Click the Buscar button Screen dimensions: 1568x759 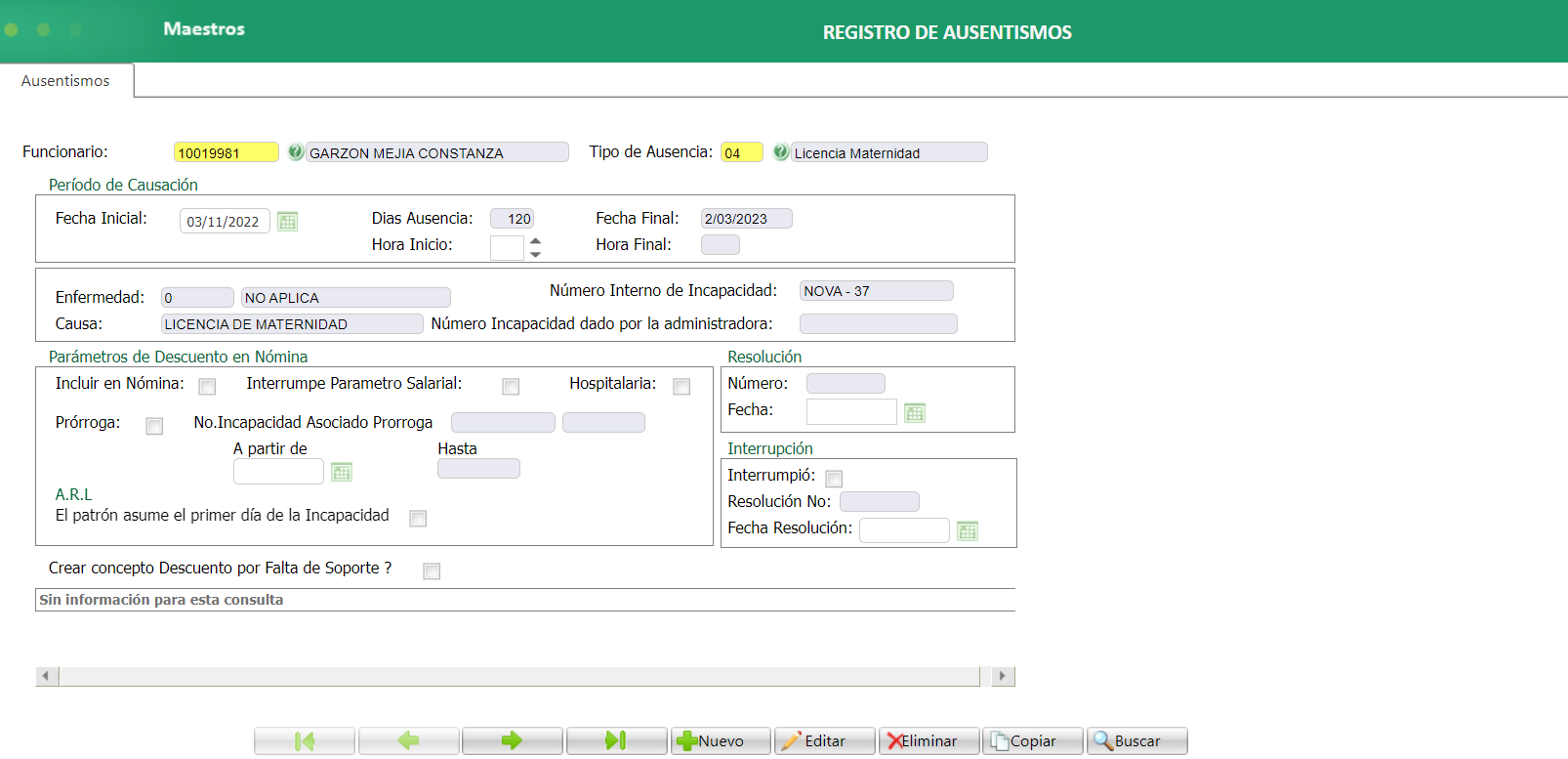point(1136,741)
